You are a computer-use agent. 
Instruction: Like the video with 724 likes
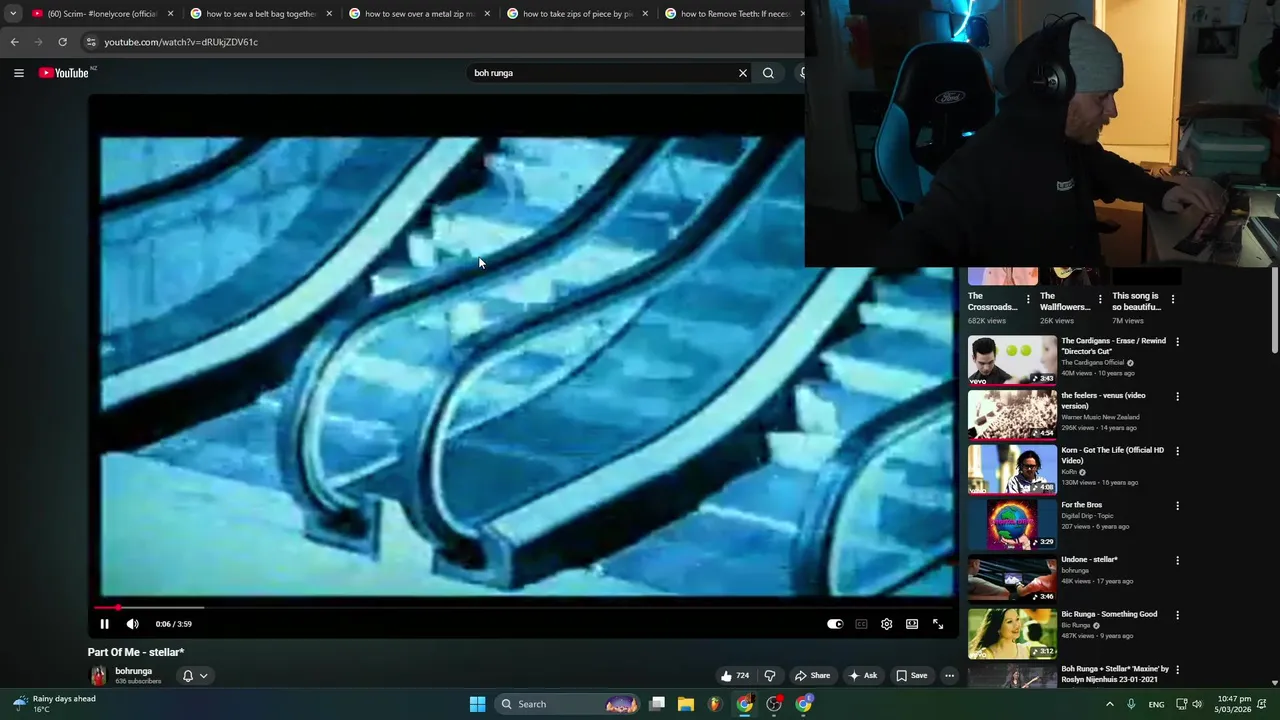[734, 676]
